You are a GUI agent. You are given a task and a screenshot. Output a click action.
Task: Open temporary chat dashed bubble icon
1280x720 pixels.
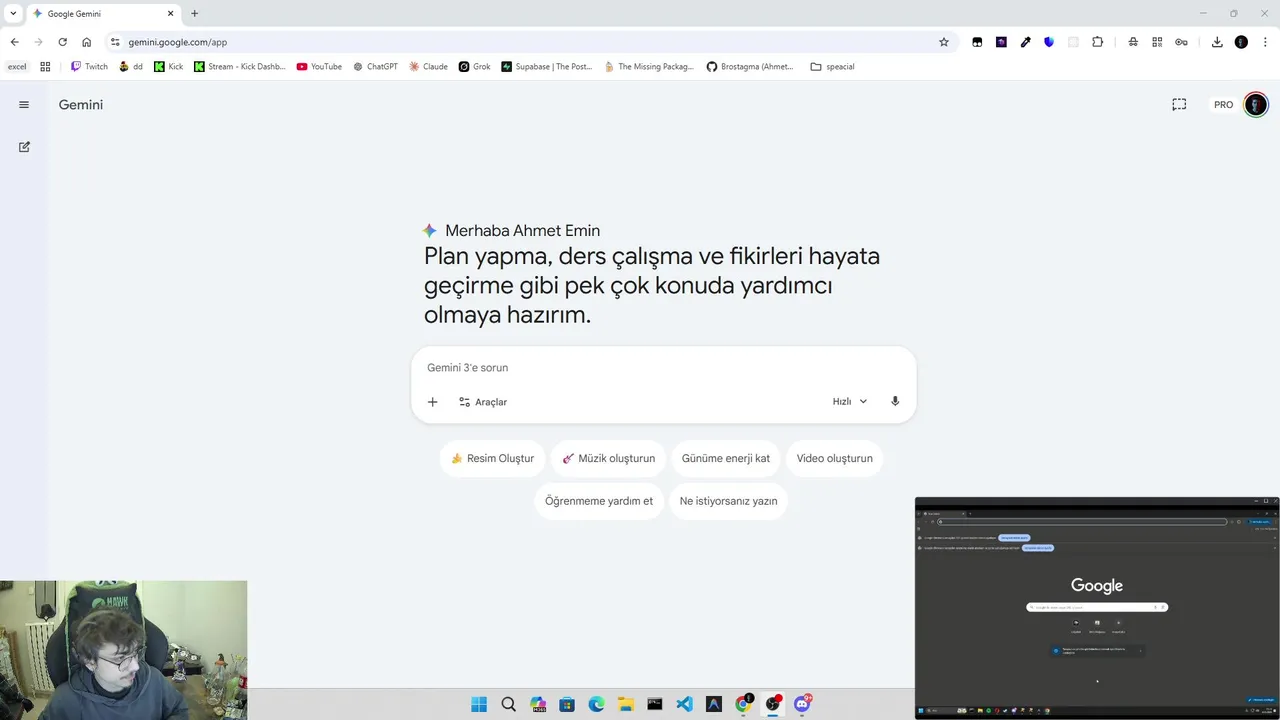pos(1179,105)
